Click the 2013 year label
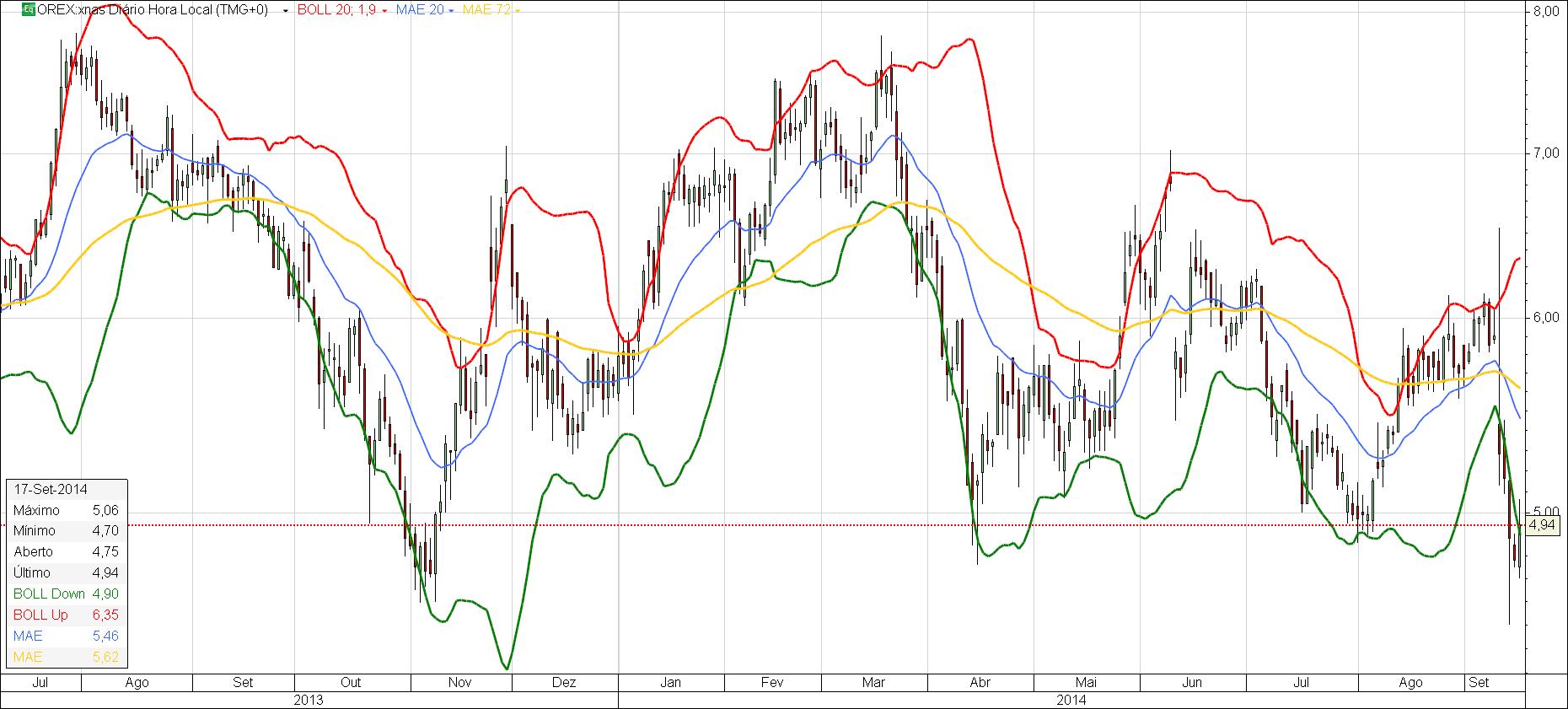This screenshot has height=709, width=1568. (308, 700)
